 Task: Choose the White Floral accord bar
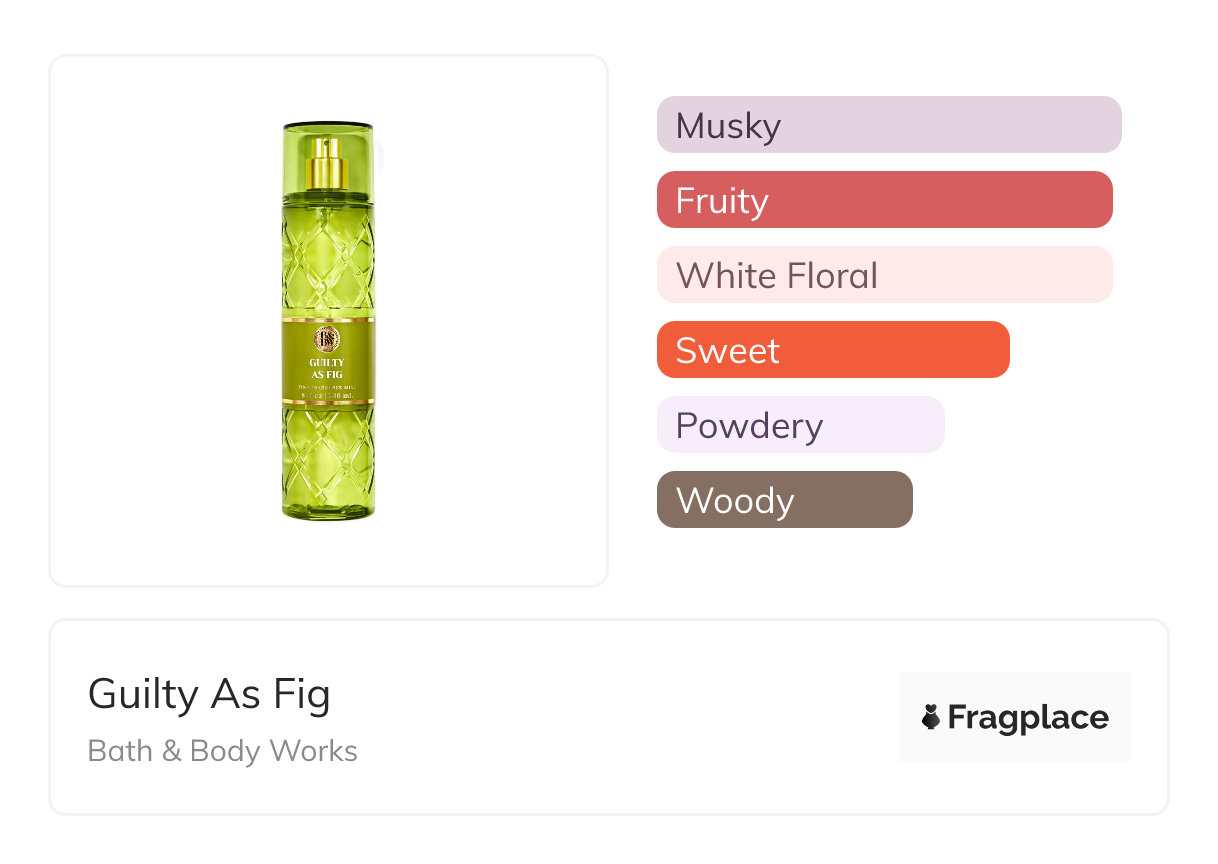tap(884, 275)
